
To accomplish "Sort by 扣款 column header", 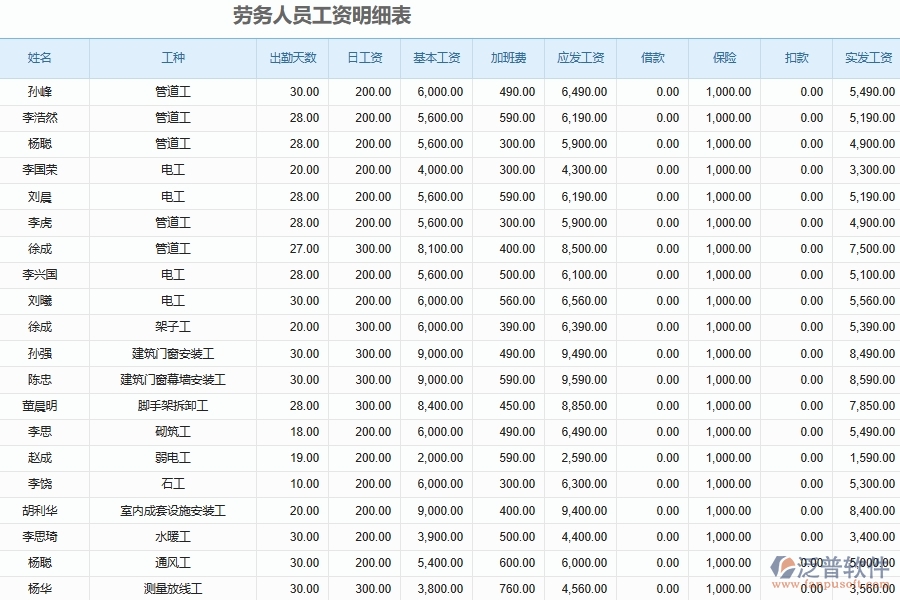I will [x=795, y=58].
